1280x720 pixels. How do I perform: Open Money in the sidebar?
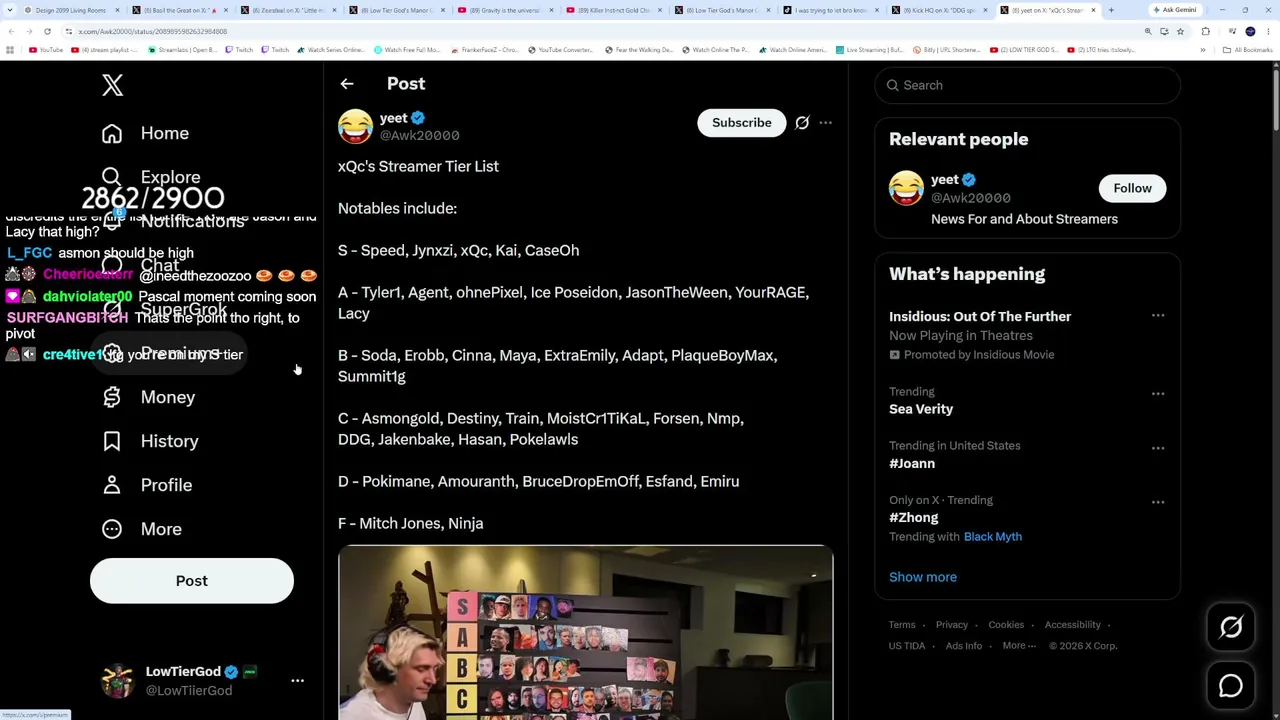pyautogui.click(x=148, y=397)
